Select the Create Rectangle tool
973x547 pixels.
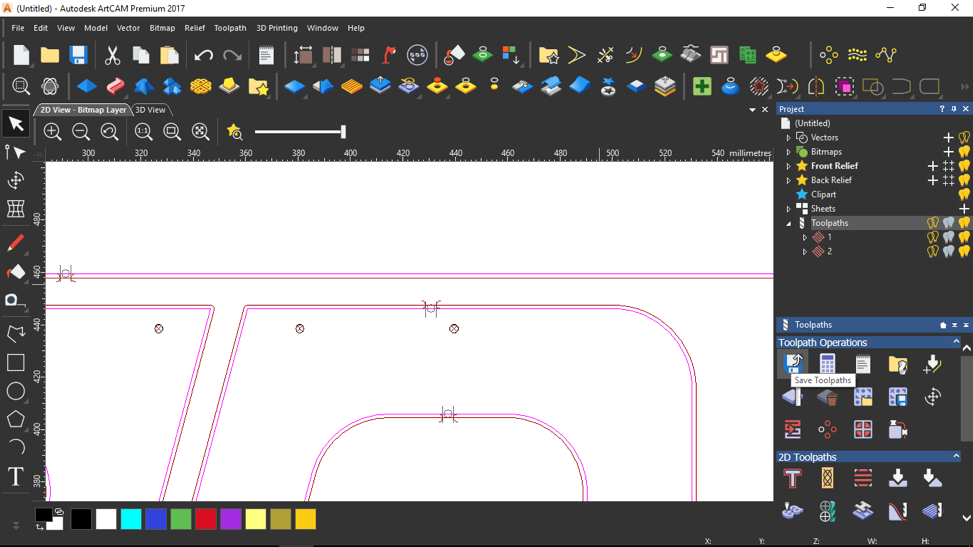(16, 362)
